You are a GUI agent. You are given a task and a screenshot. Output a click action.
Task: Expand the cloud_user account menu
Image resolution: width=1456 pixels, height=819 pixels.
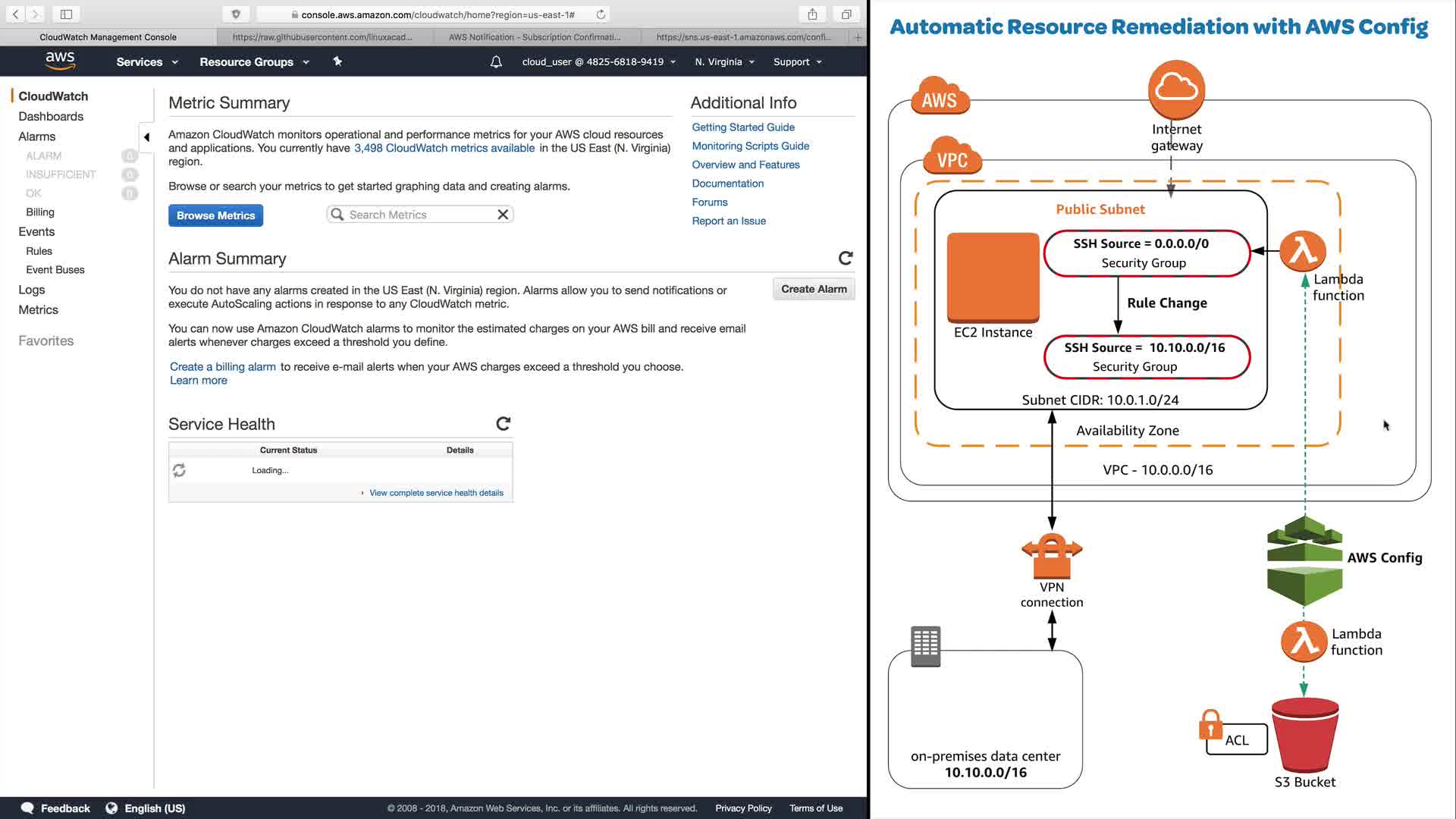(x=598, y=61)
